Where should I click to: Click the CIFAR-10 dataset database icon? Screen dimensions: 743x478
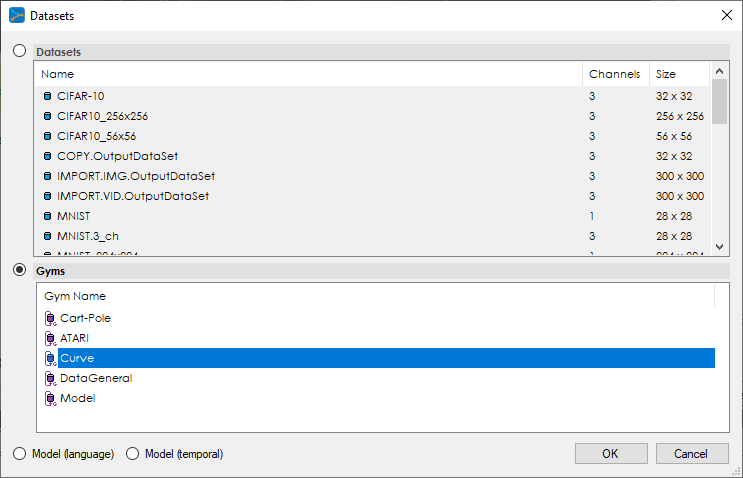pos(47,96)
